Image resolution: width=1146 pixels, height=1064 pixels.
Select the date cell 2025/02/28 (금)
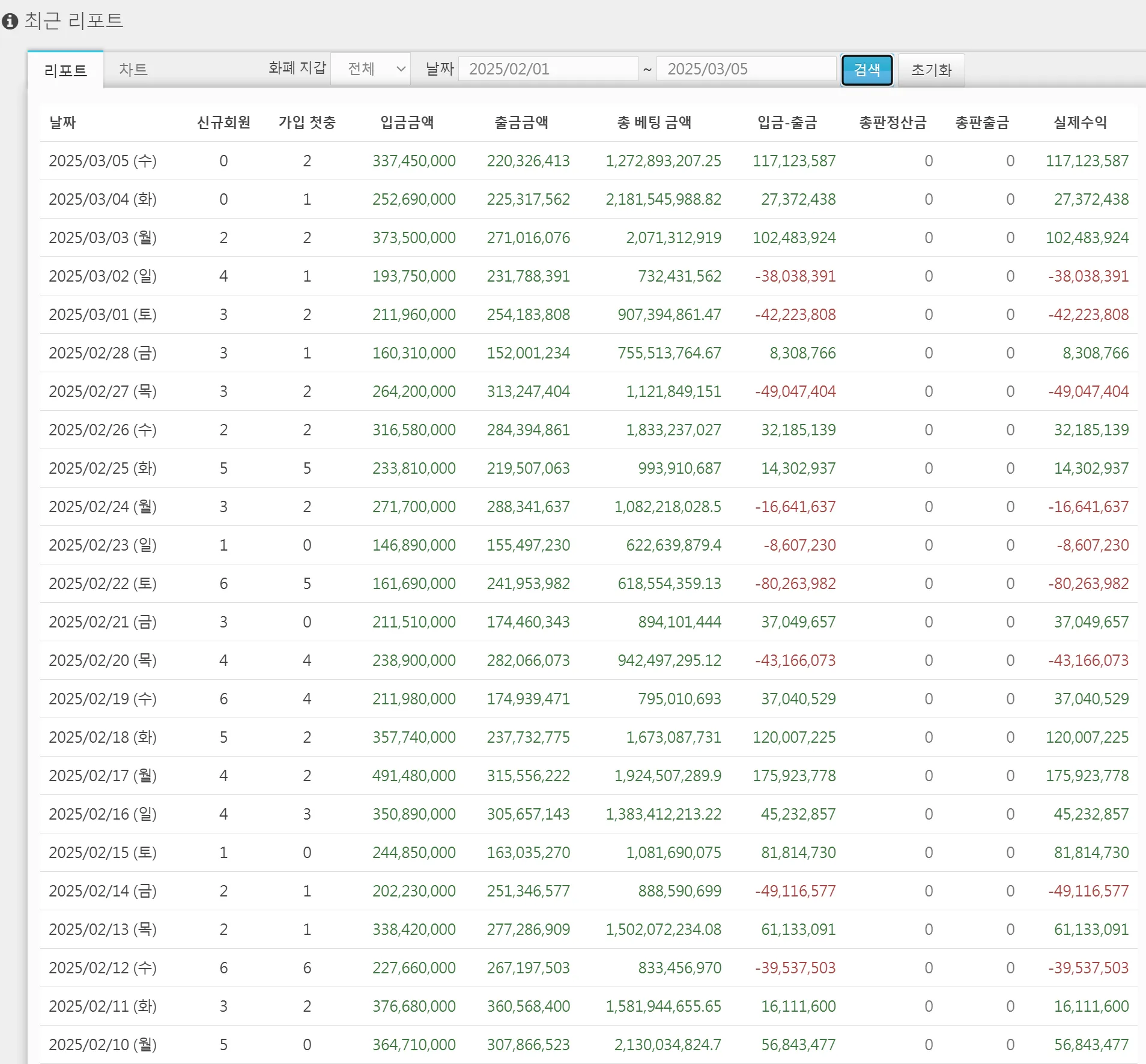click(103, 353)
